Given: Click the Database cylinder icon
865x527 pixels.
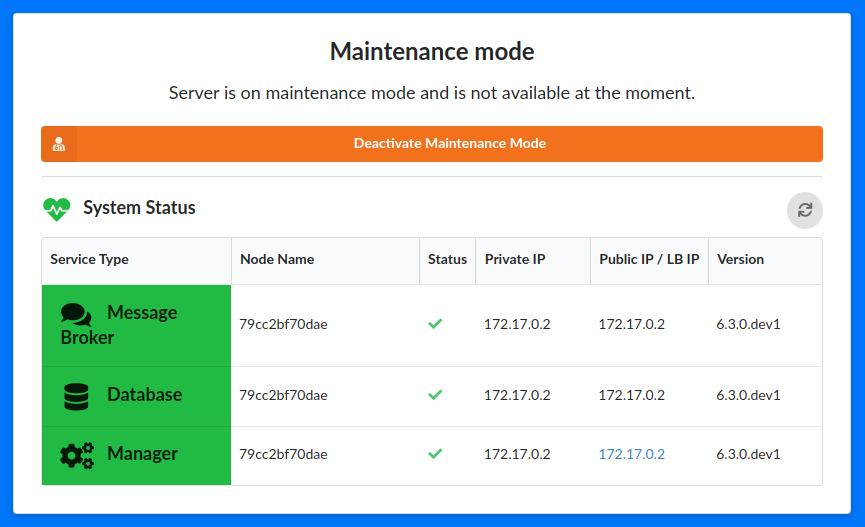Looking at the screenshot, I should point(76,397).
